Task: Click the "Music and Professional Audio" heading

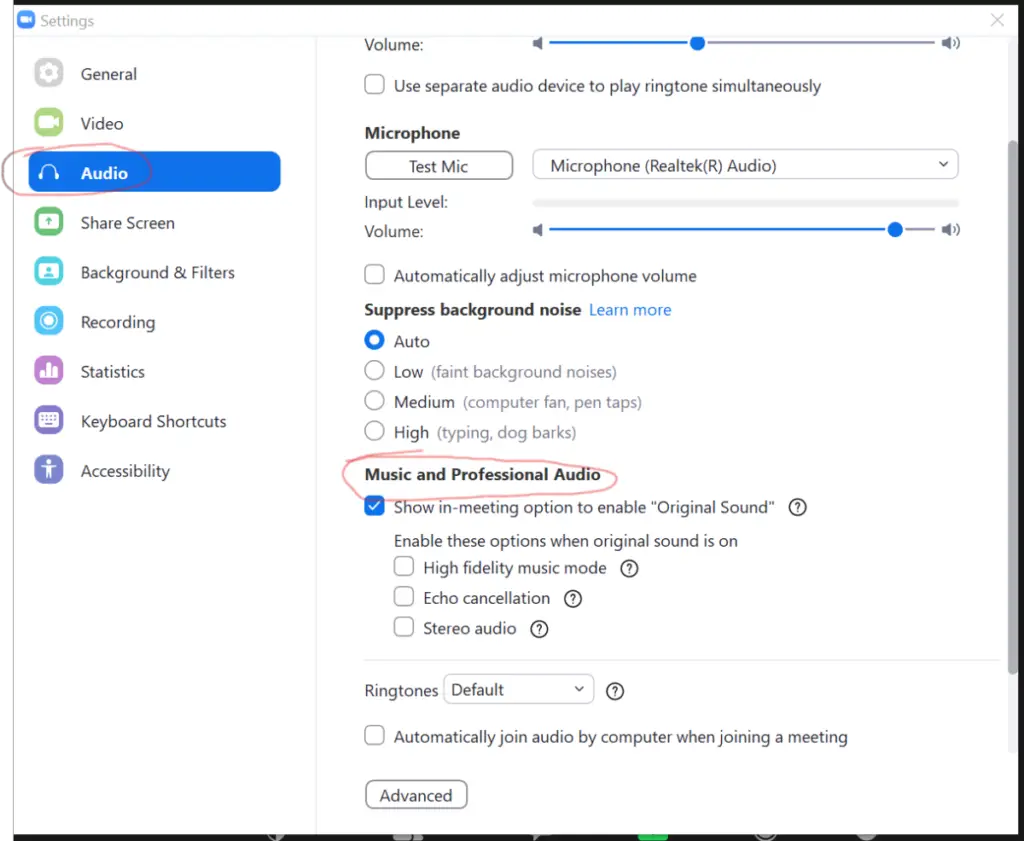Action: [482, 474]
